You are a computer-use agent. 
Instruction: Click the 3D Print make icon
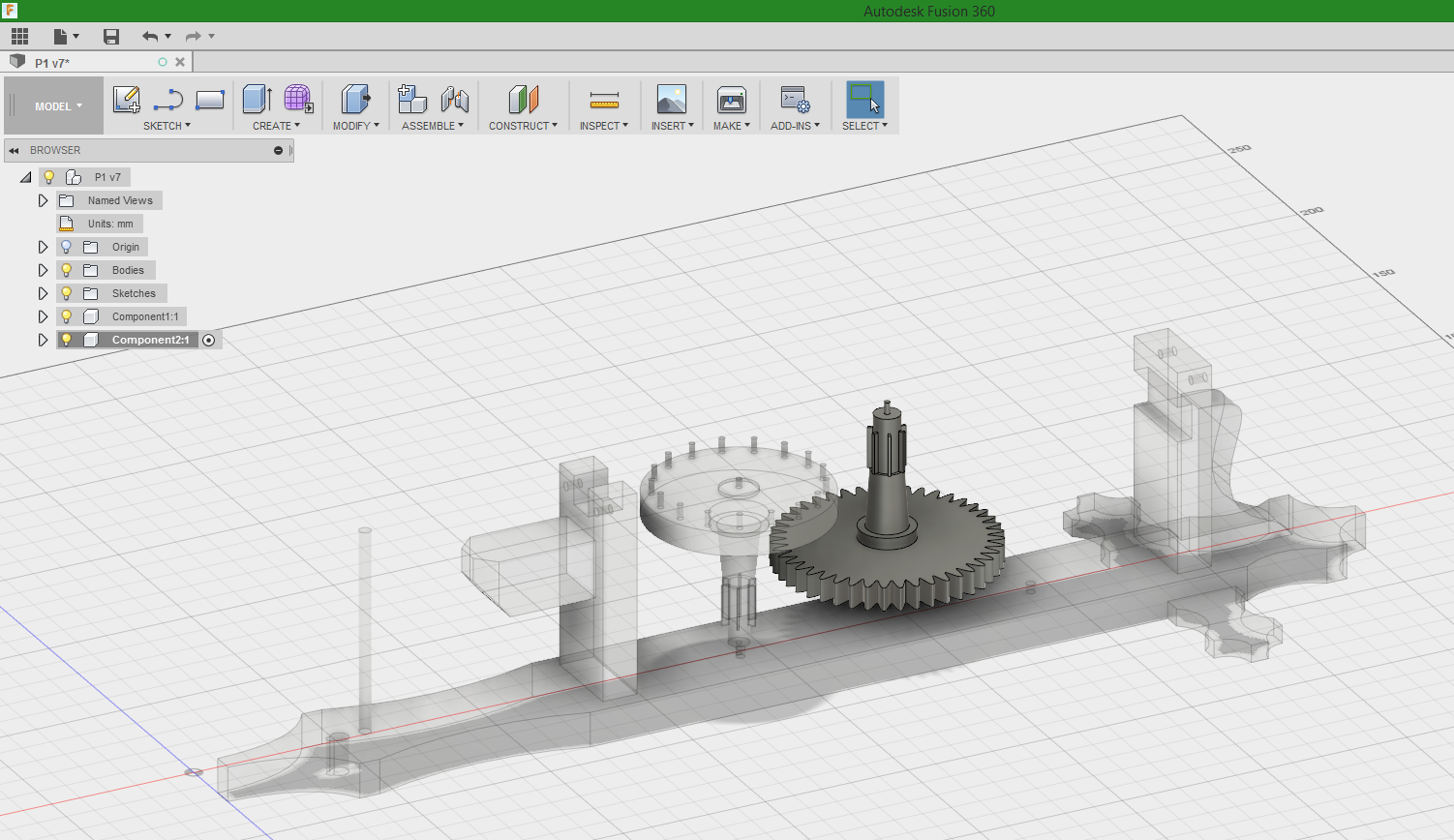pyautogui.click(x=732, y=100)
